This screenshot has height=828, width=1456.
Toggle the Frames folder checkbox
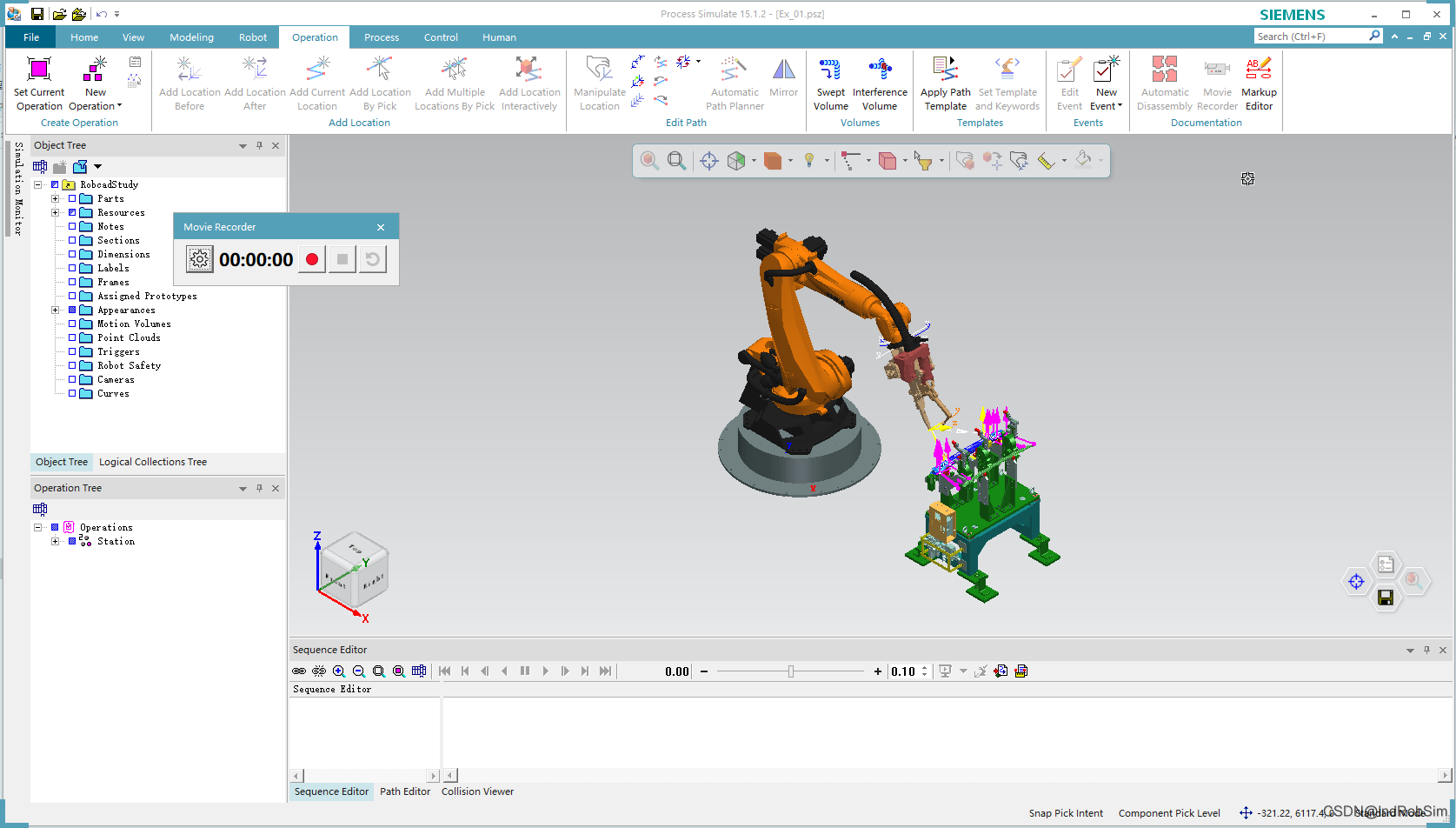[72, 282]
